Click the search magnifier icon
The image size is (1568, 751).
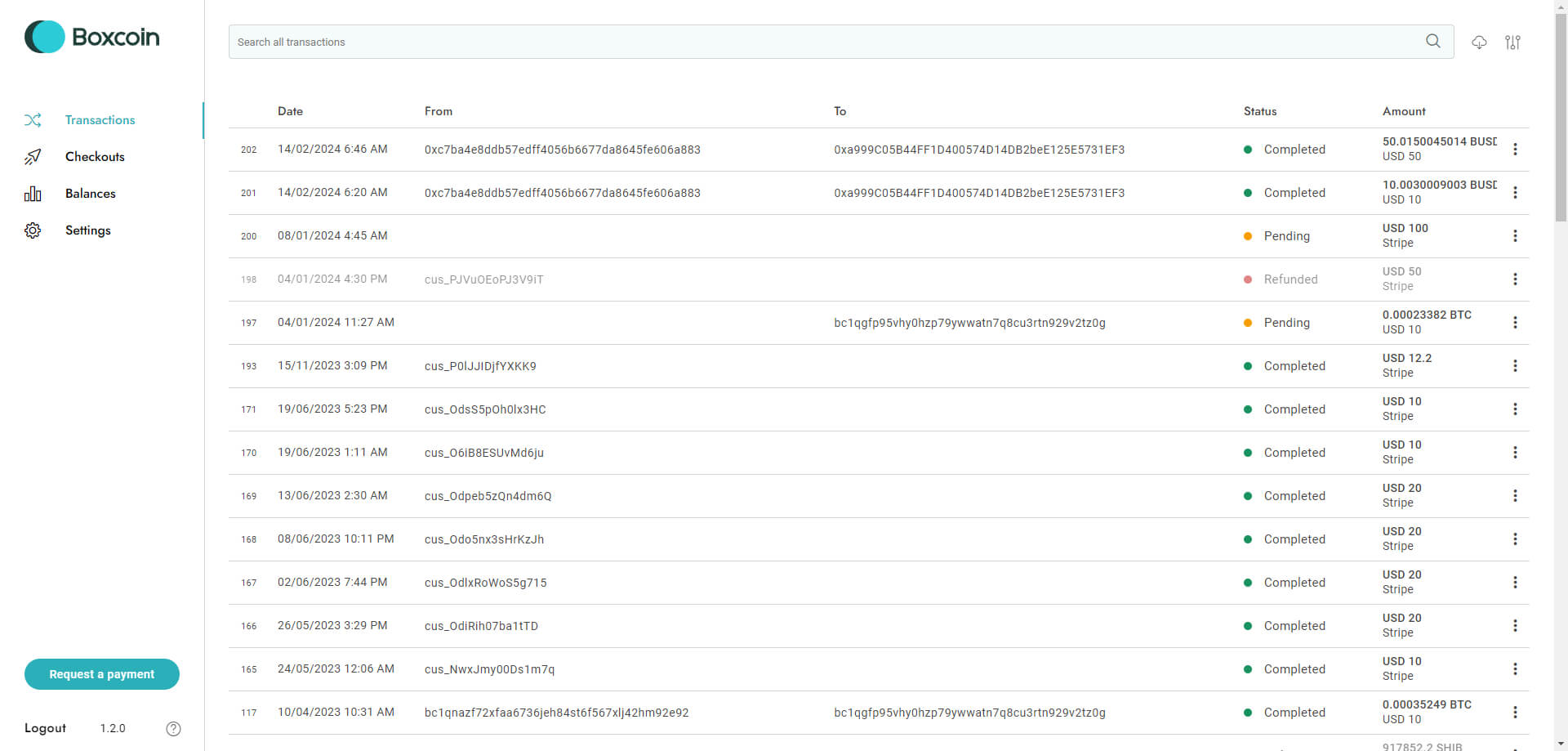(x=1432, y=42)
